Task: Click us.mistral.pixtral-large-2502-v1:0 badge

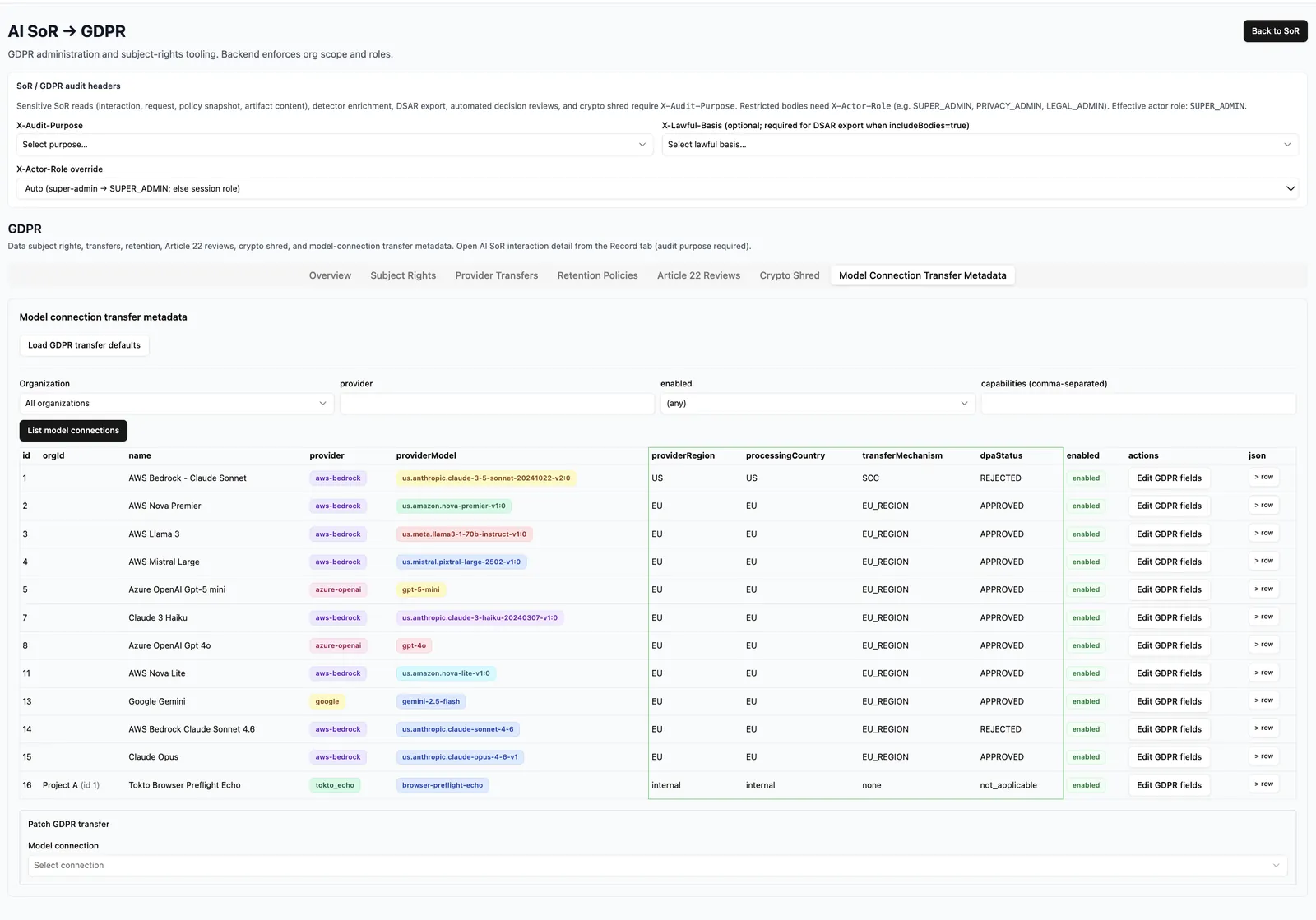Action: coord(461,562)
